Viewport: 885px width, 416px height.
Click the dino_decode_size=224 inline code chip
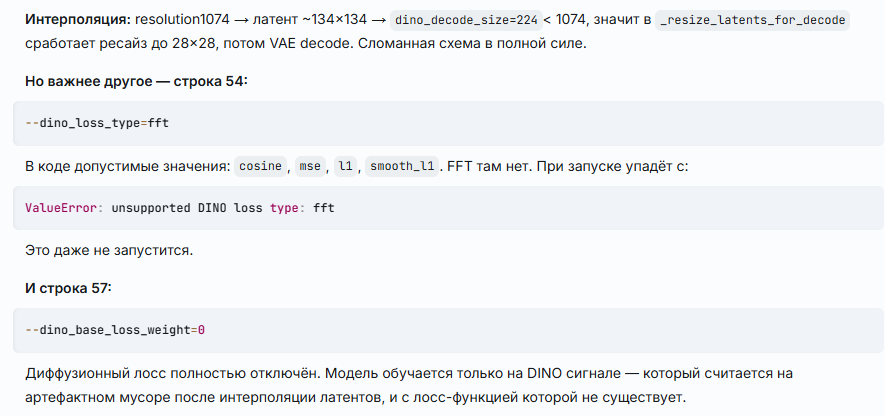466,20
